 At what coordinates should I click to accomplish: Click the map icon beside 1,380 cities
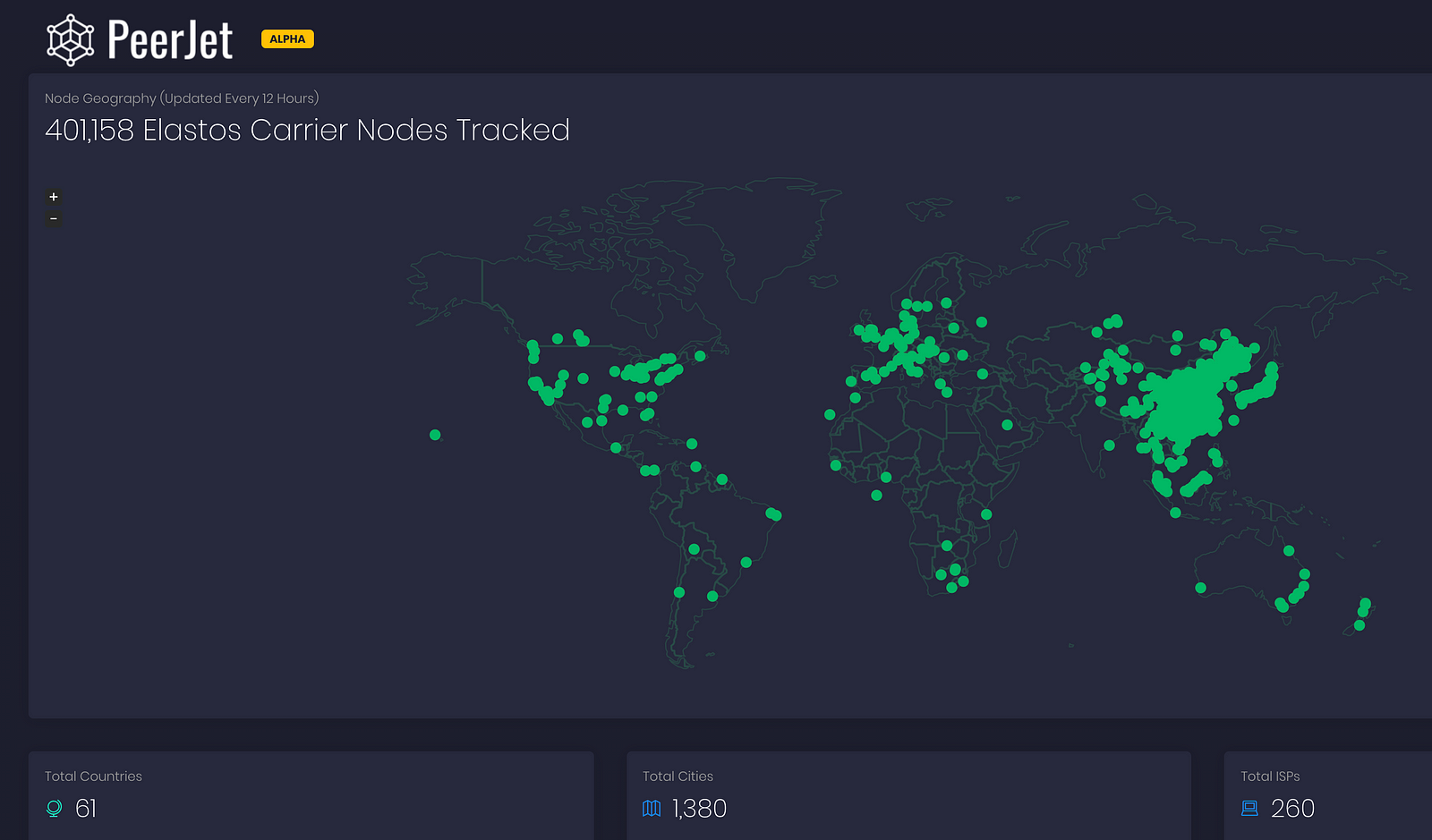tap(652, 809)
